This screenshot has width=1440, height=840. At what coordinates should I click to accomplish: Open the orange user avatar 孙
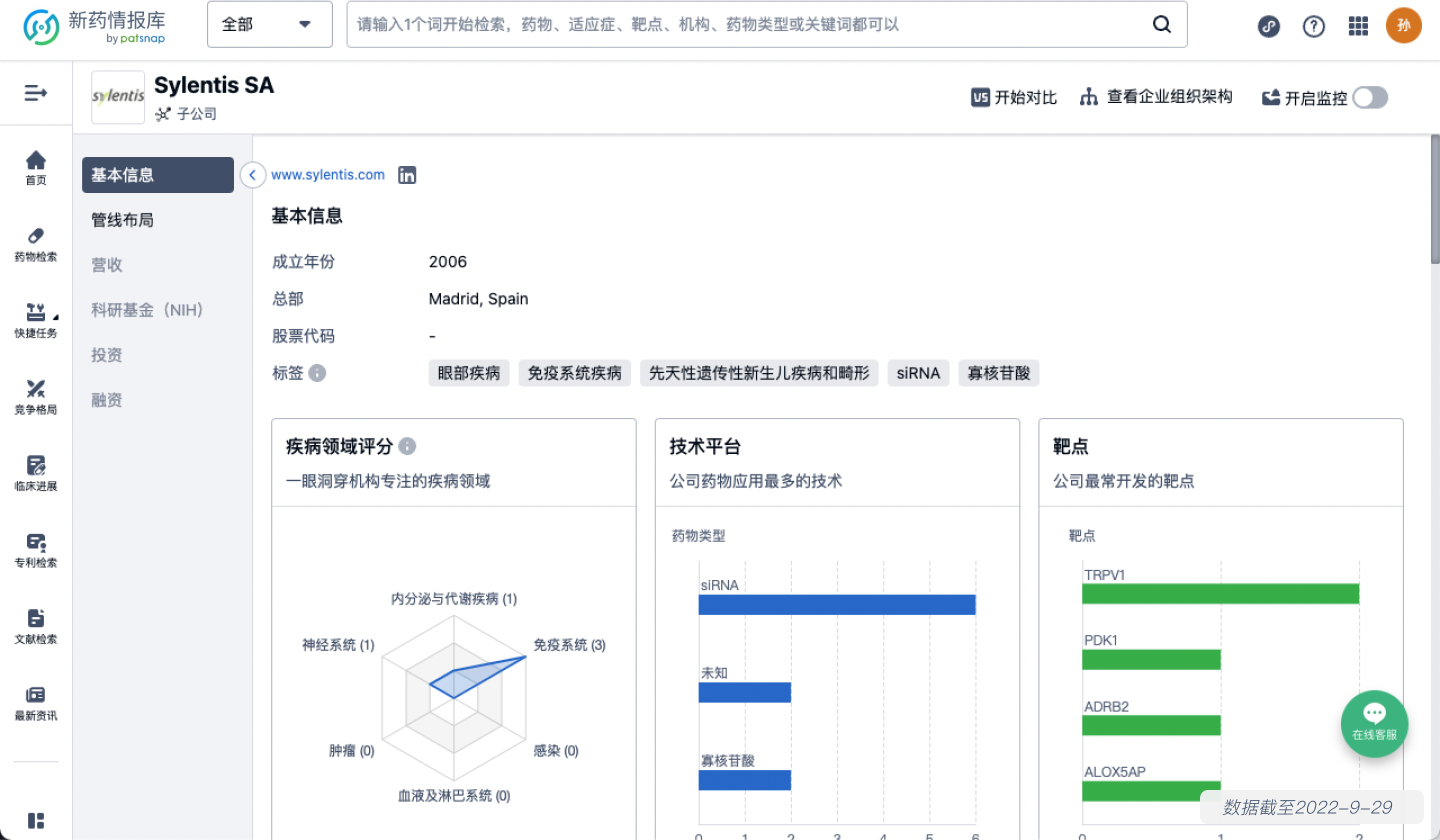tap(1404, 26)
